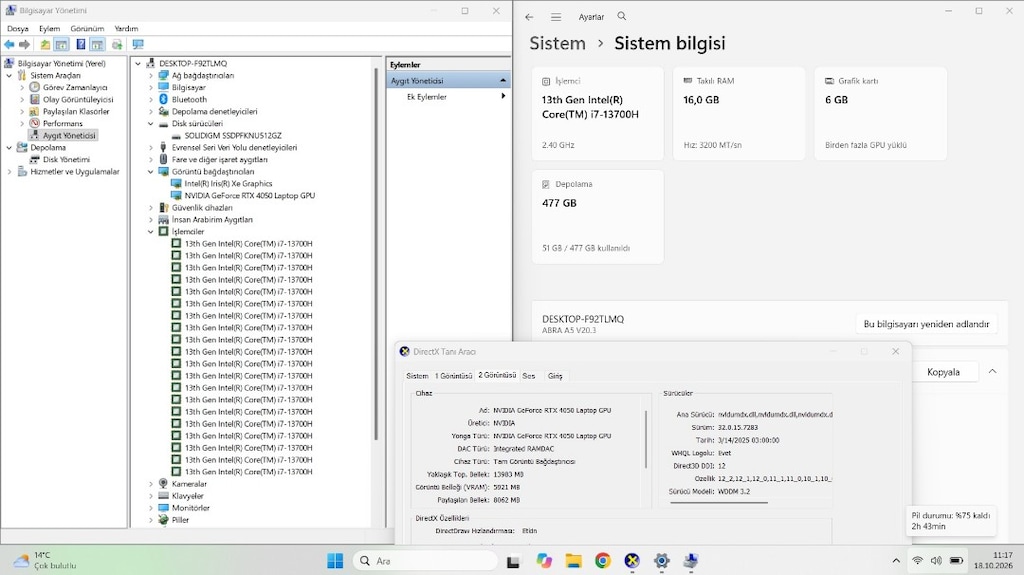
Task: Open the Eylem menu
Action: (x=49, y=29)
